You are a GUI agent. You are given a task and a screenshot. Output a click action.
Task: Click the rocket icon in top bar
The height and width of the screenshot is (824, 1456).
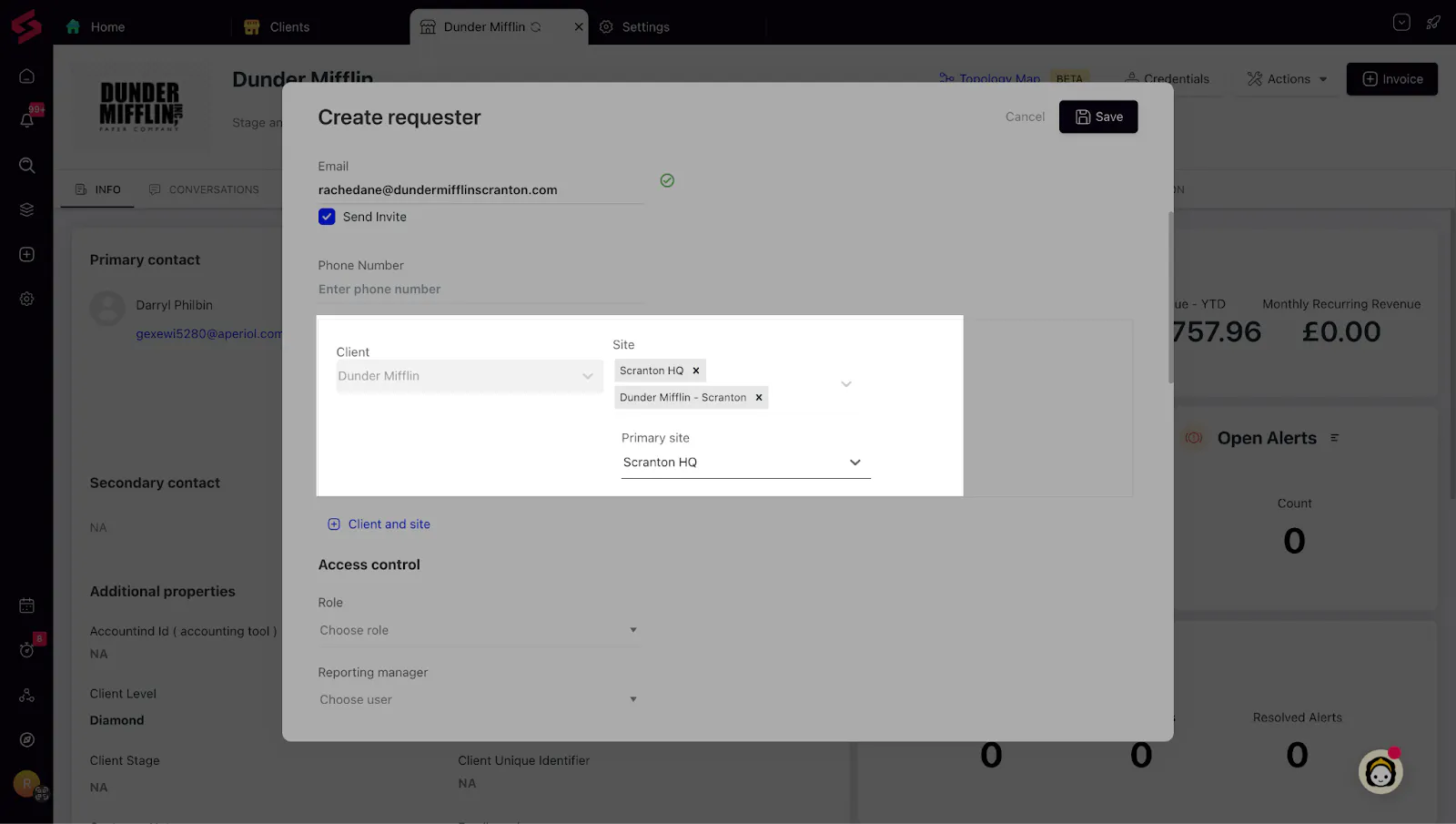click(1433, 23)
